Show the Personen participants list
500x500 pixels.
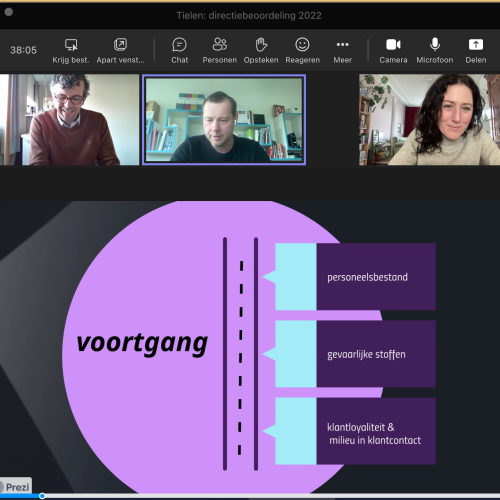[x=219, y=50]
